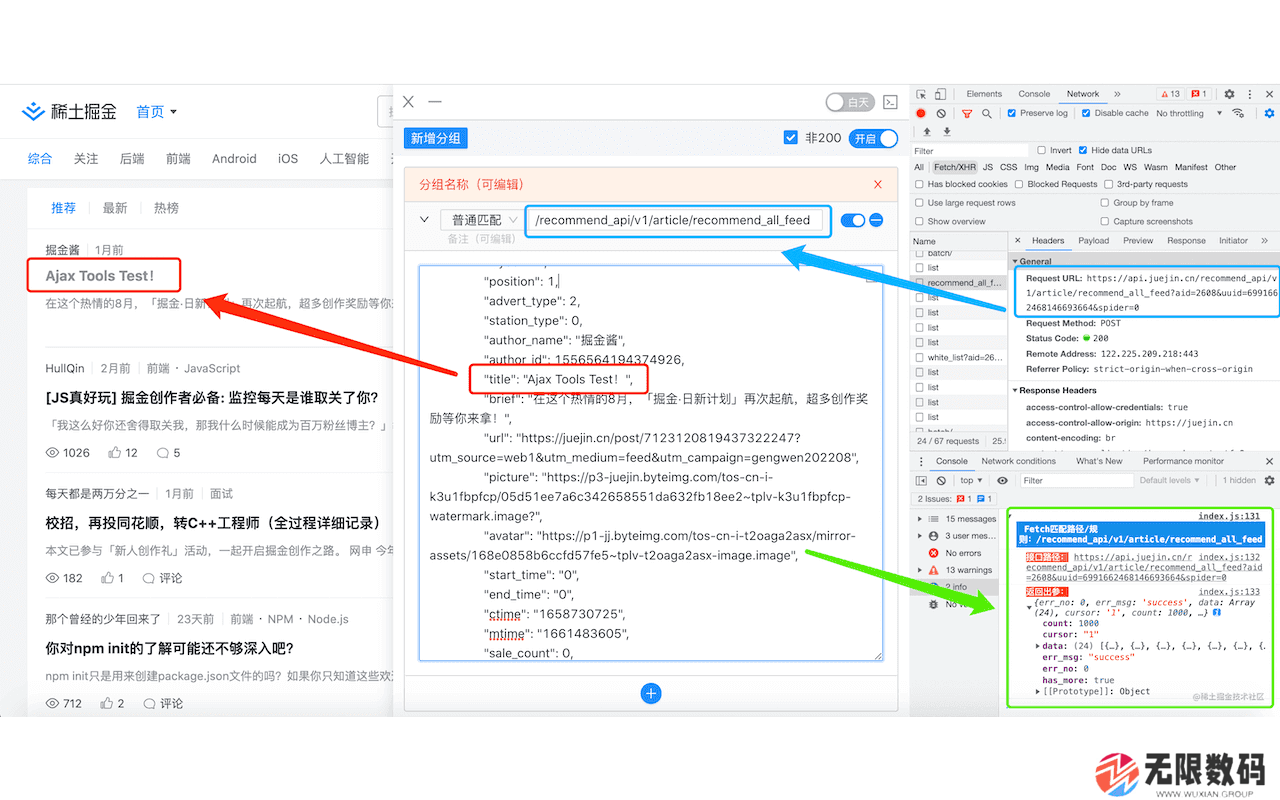Open index.js:131 source link
Viewport: 1280px width, 800px height.
(1229, 517)
